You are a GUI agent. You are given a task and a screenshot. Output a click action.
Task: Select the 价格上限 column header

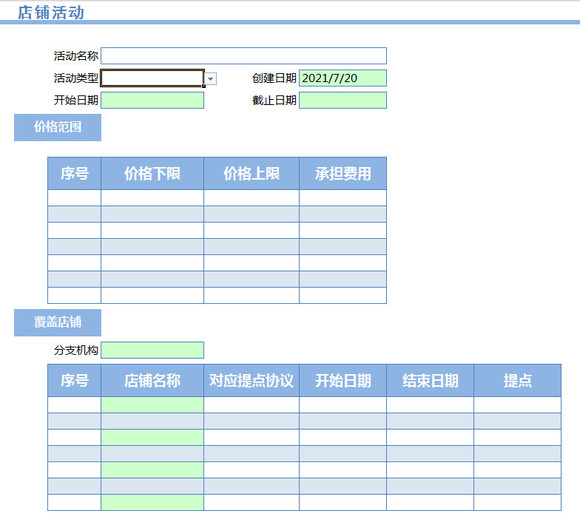click(x=252, y=174)
